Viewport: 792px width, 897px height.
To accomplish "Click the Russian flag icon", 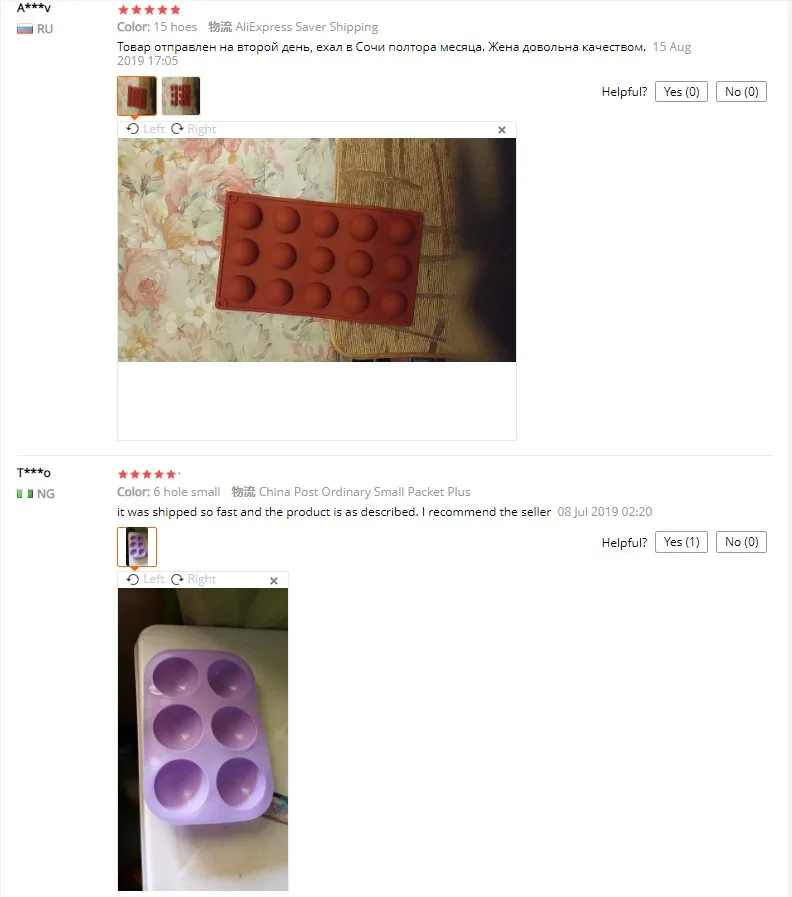I will (x=25, y=29).
